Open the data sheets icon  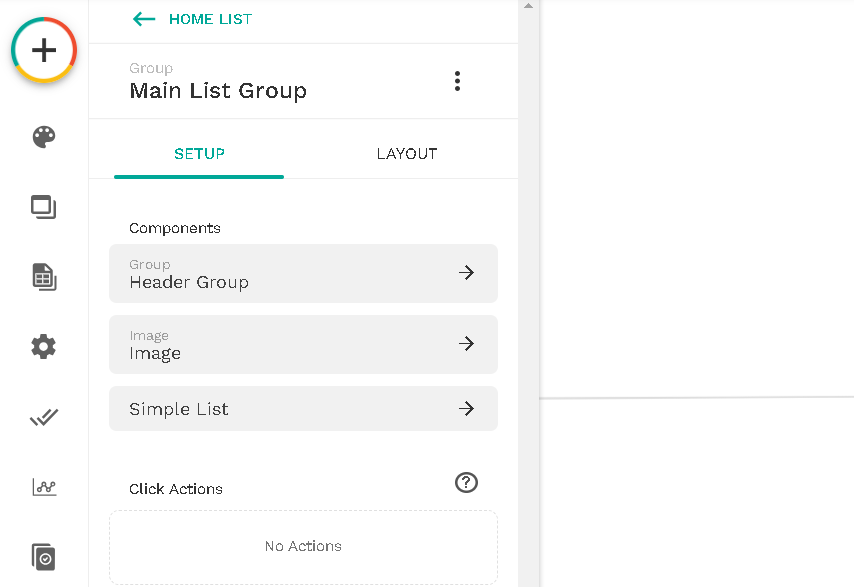point(44,277)
